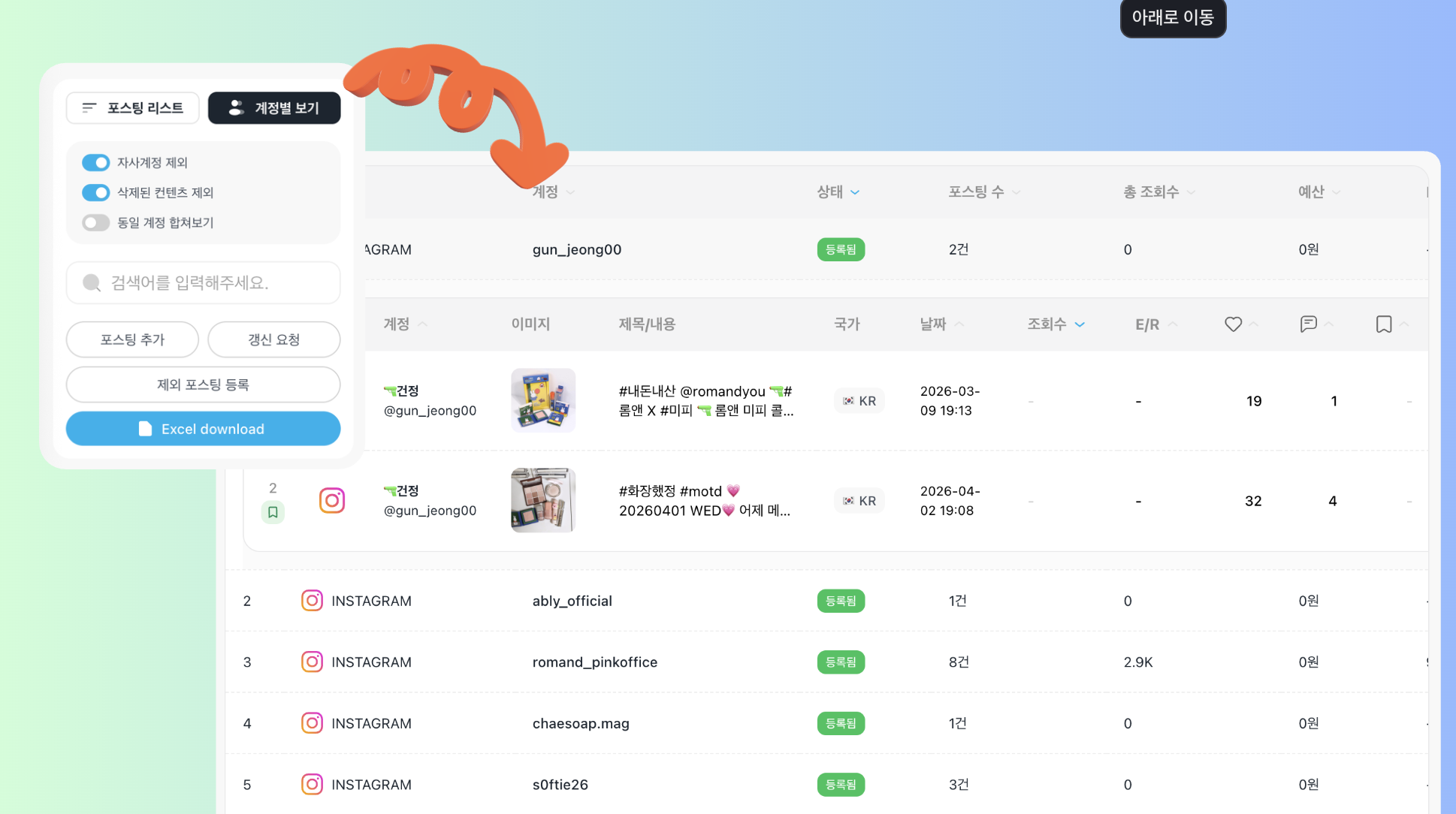Click the 포스팅 추가 button
Viewport: 1456px width, 814px height.
[133, 339]
